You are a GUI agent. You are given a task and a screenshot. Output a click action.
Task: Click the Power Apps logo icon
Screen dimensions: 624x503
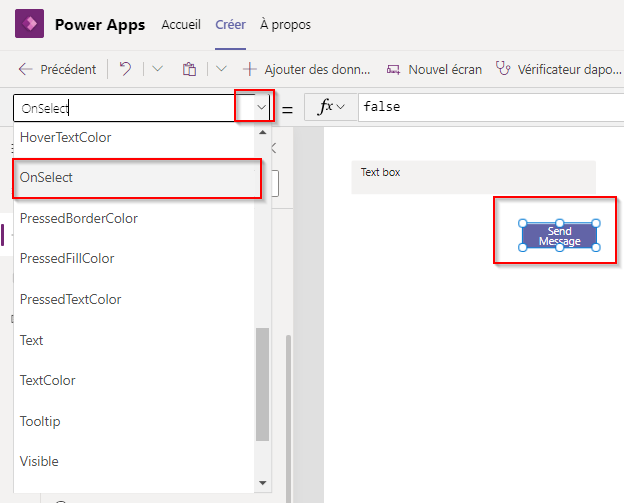(29, 24)
